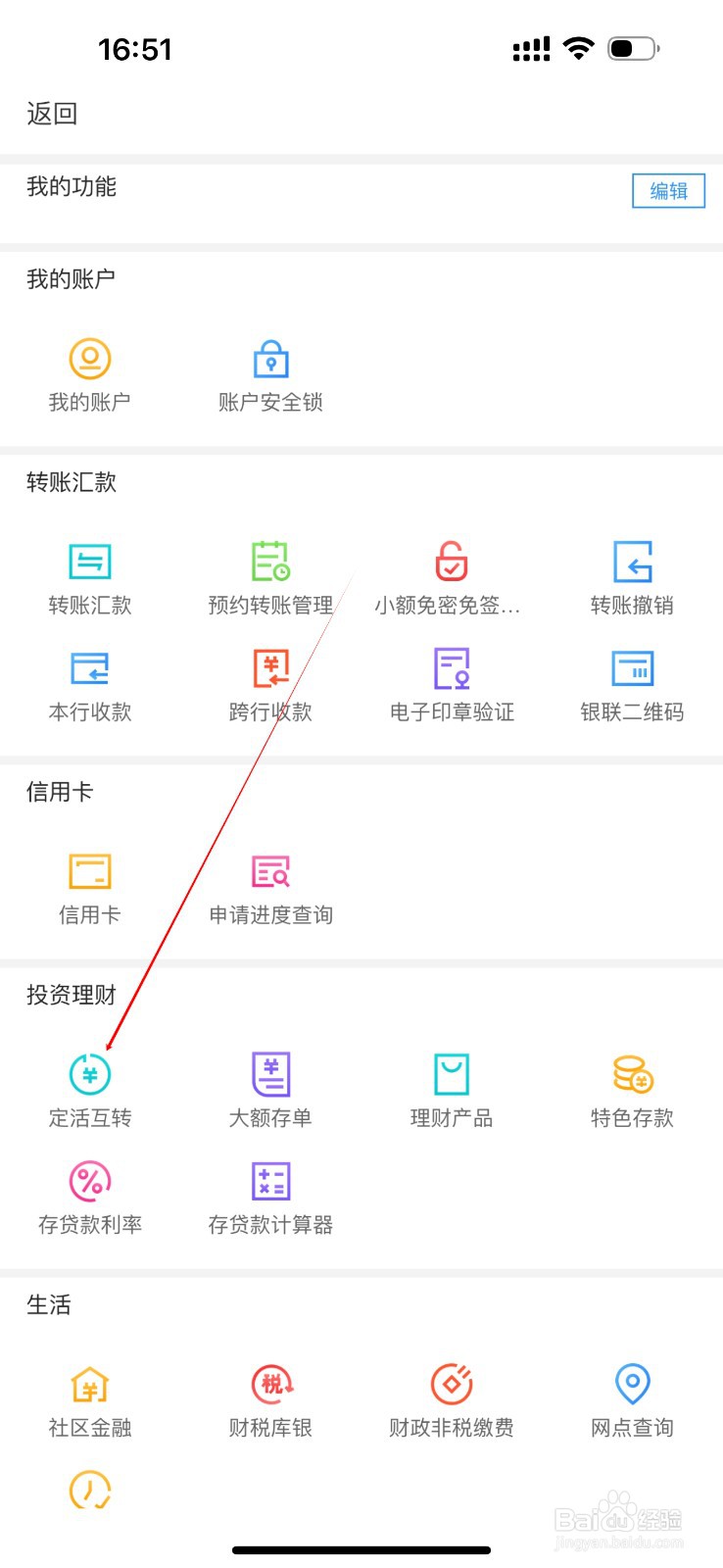Image resolution: width=723 pixels, height=1568 pixels.
Task: Open the 银联二维码 QR icon
Action: click(633, 668)
